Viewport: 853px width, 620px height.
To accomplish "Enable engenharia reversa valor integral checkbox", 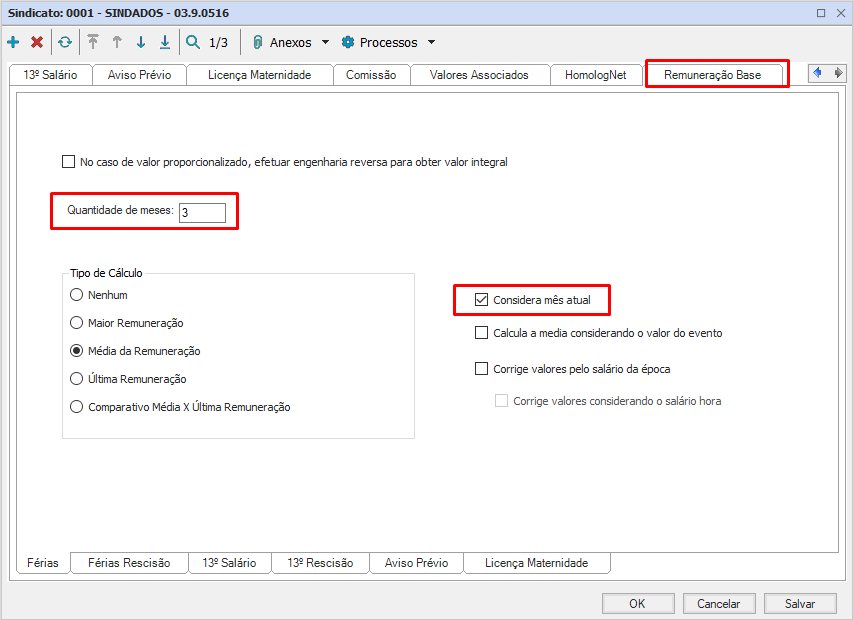I will (x=69, y=162).
